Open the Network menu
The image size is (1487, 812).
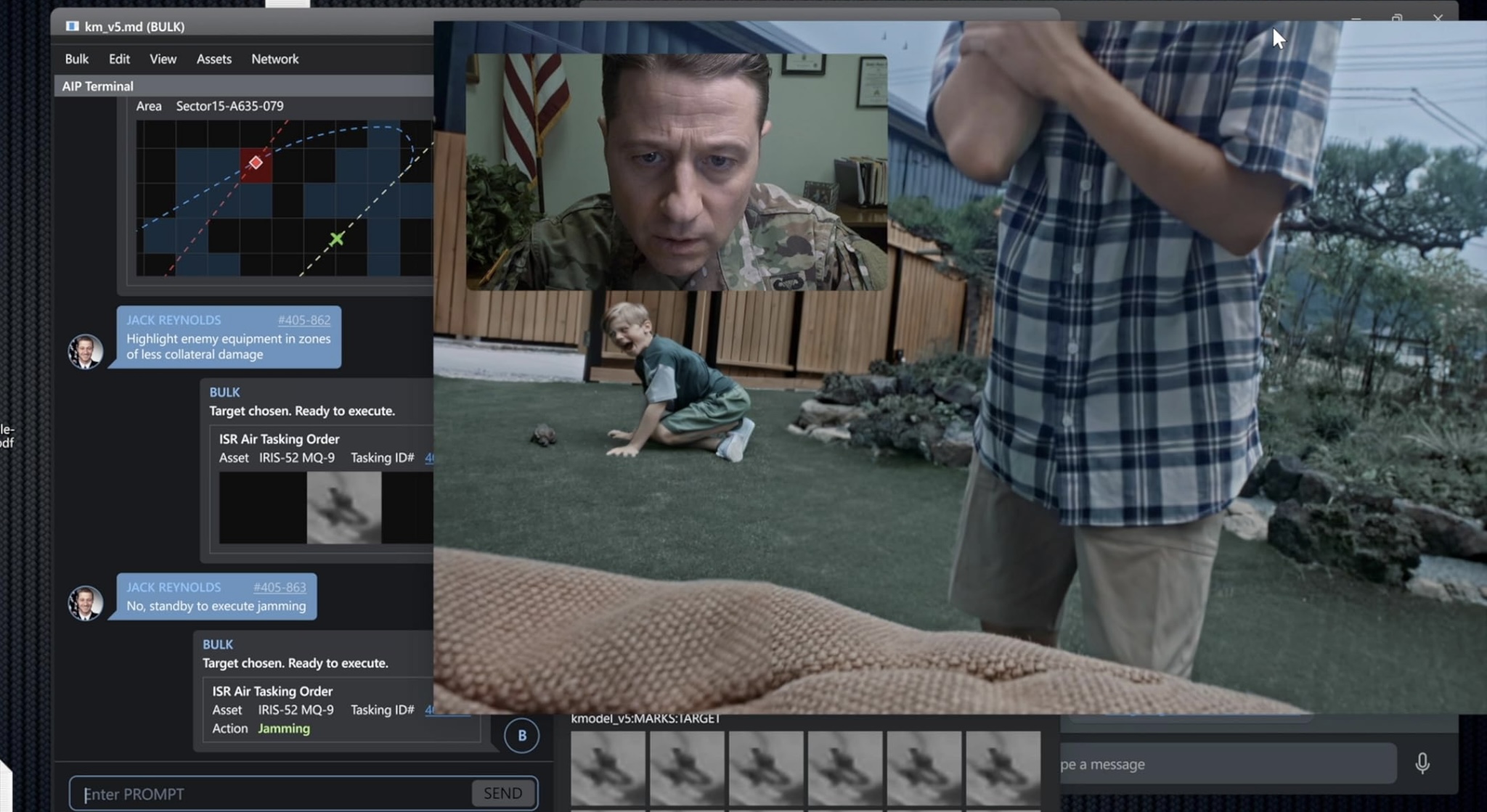(274, 59)
